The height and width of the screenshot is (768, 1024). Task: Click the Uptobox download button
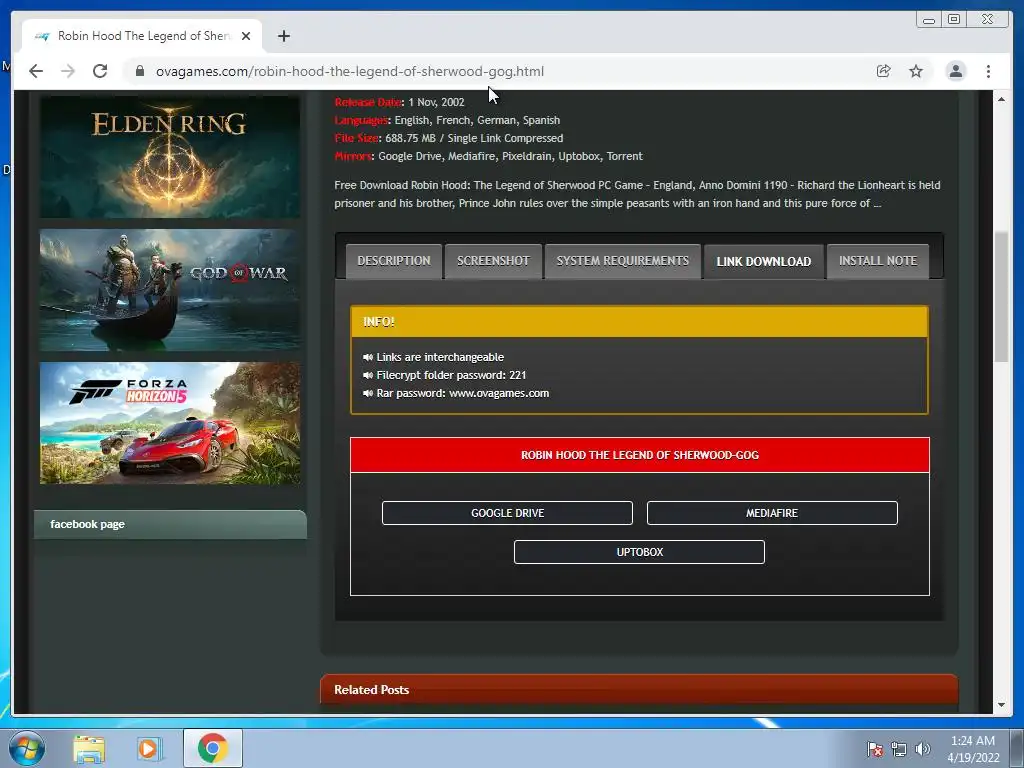click(639, 552)
